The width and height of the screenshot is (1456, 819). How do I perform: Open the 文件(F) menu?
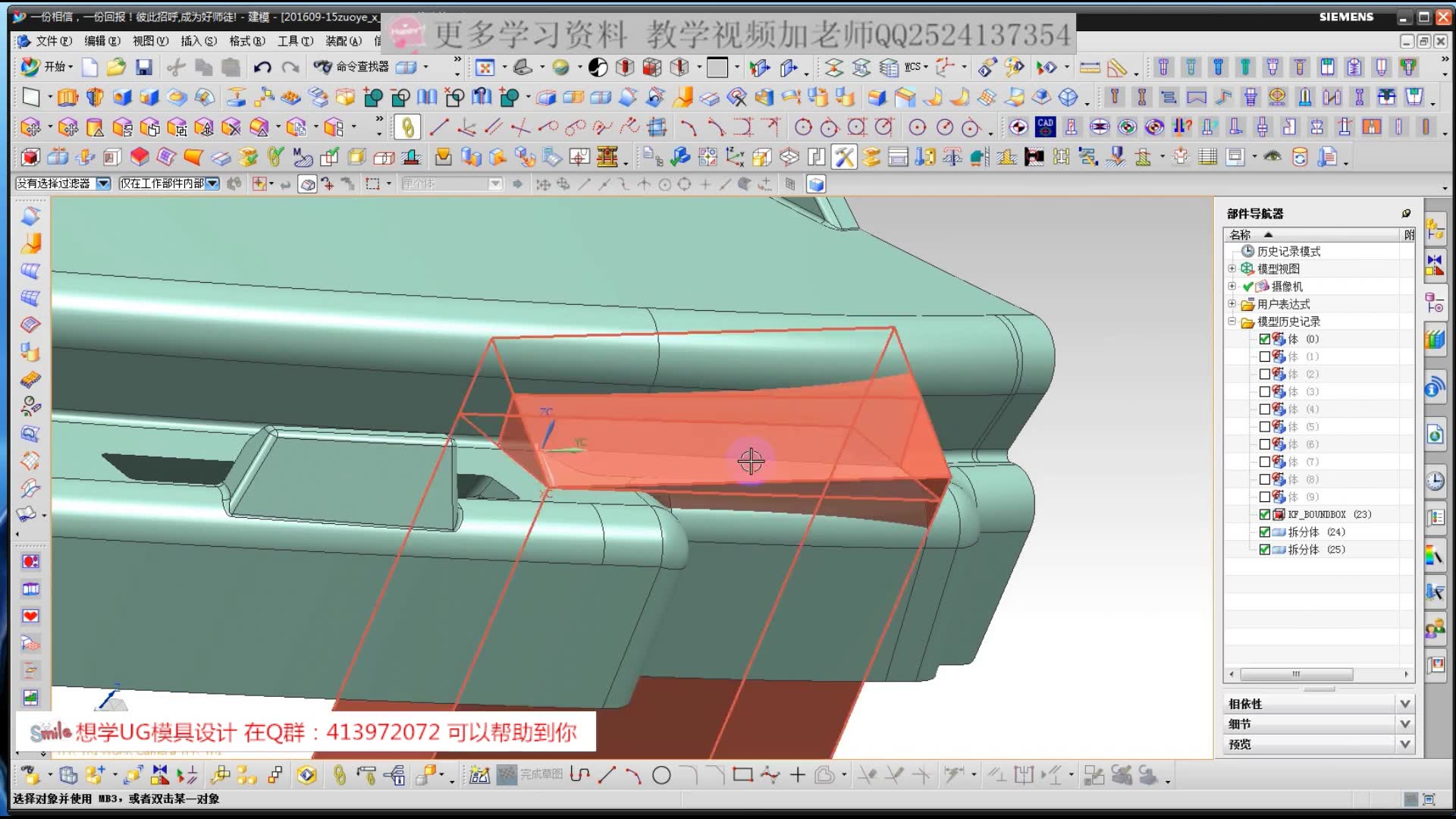pyautogui.click(x=53, y=41)
